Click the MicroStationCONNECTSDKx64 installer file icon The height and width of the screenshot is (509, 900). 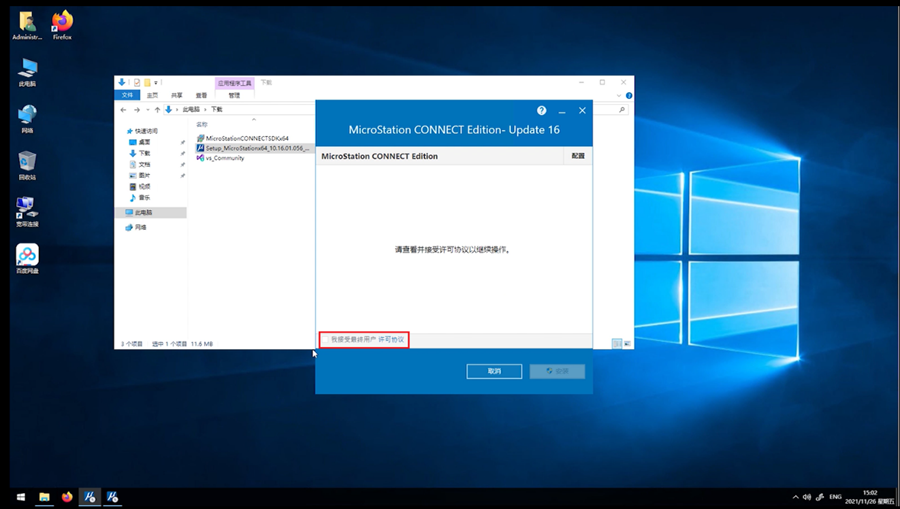click(200, 138)
